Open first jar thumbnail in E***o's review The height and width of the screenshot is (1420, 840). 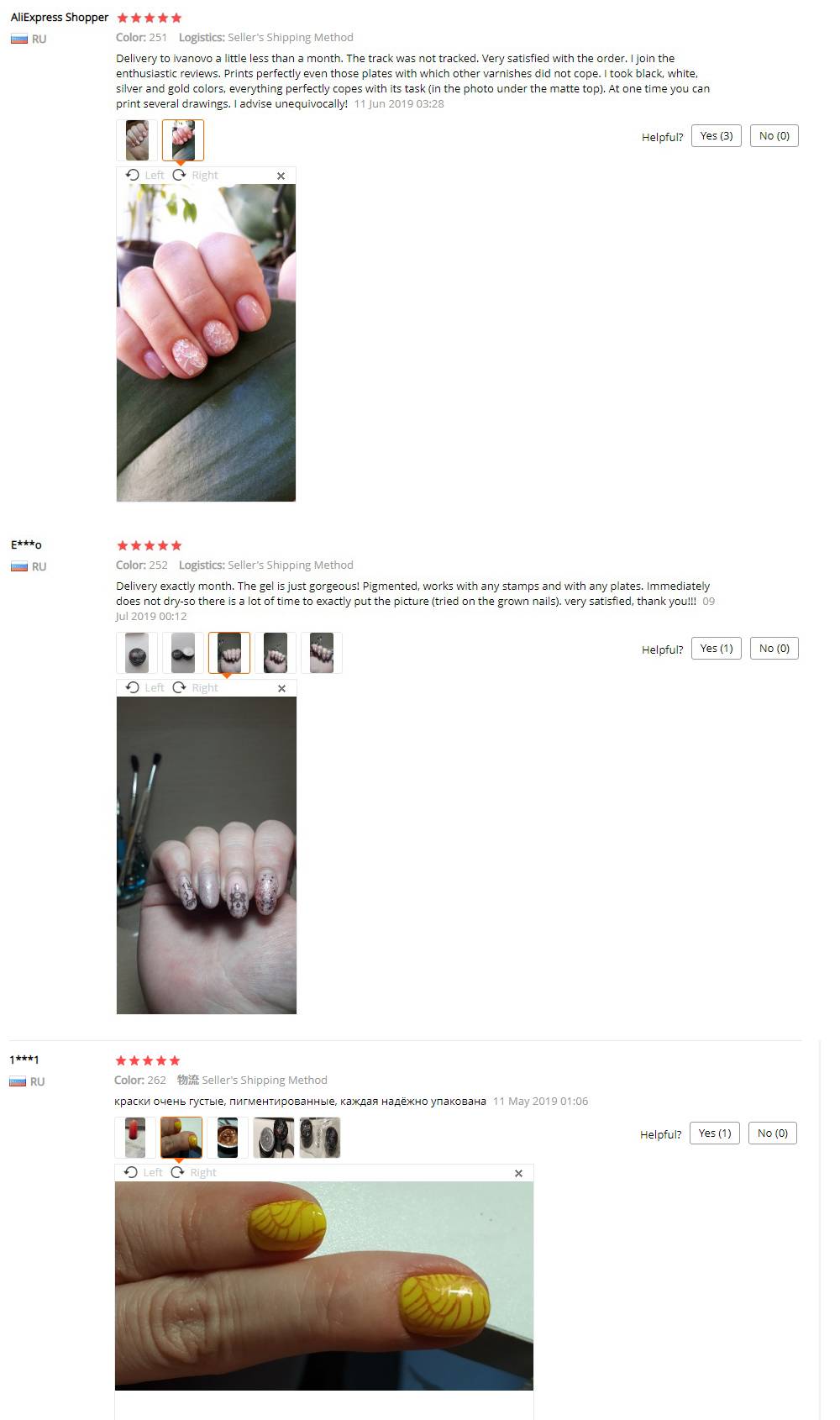[x=137, y=653]
